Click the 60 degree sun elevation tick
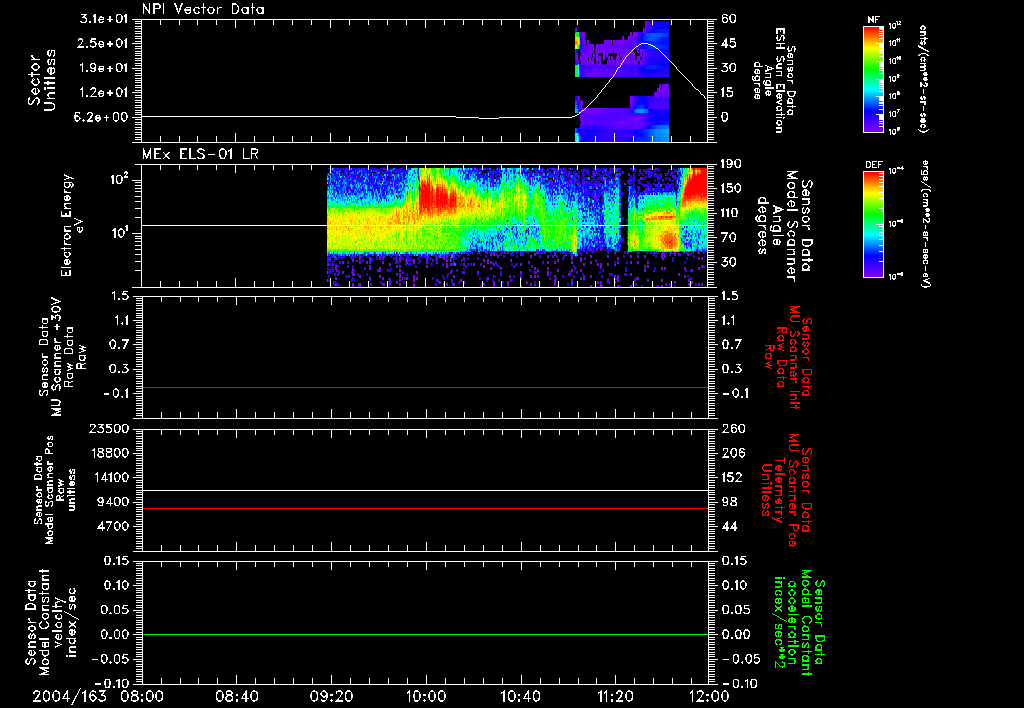The height and width of the screenshot is (708, 1024). click(729, 19)
